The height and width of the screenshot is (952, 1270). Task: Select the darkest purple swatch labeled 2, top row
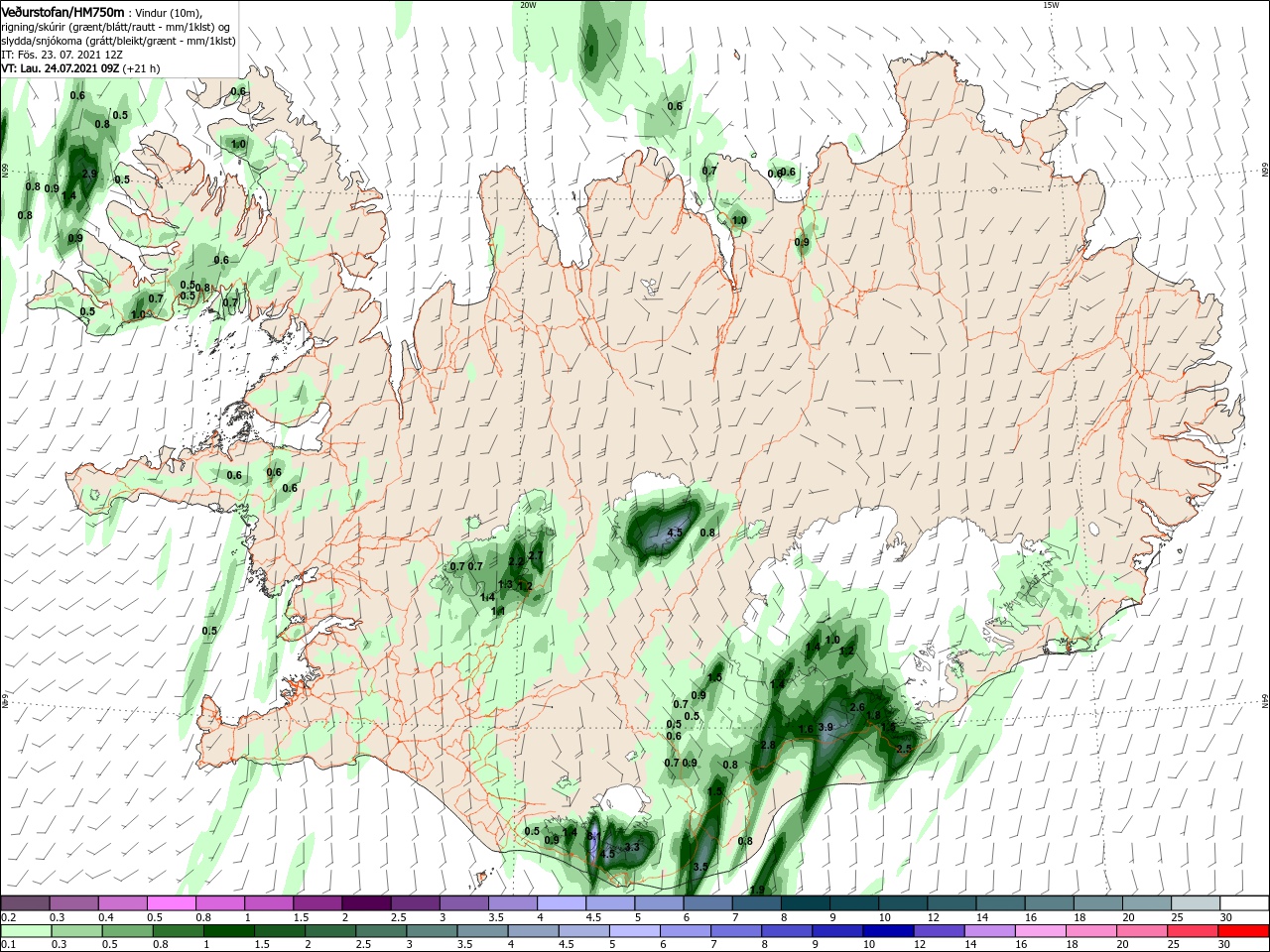tap(366, 903)
